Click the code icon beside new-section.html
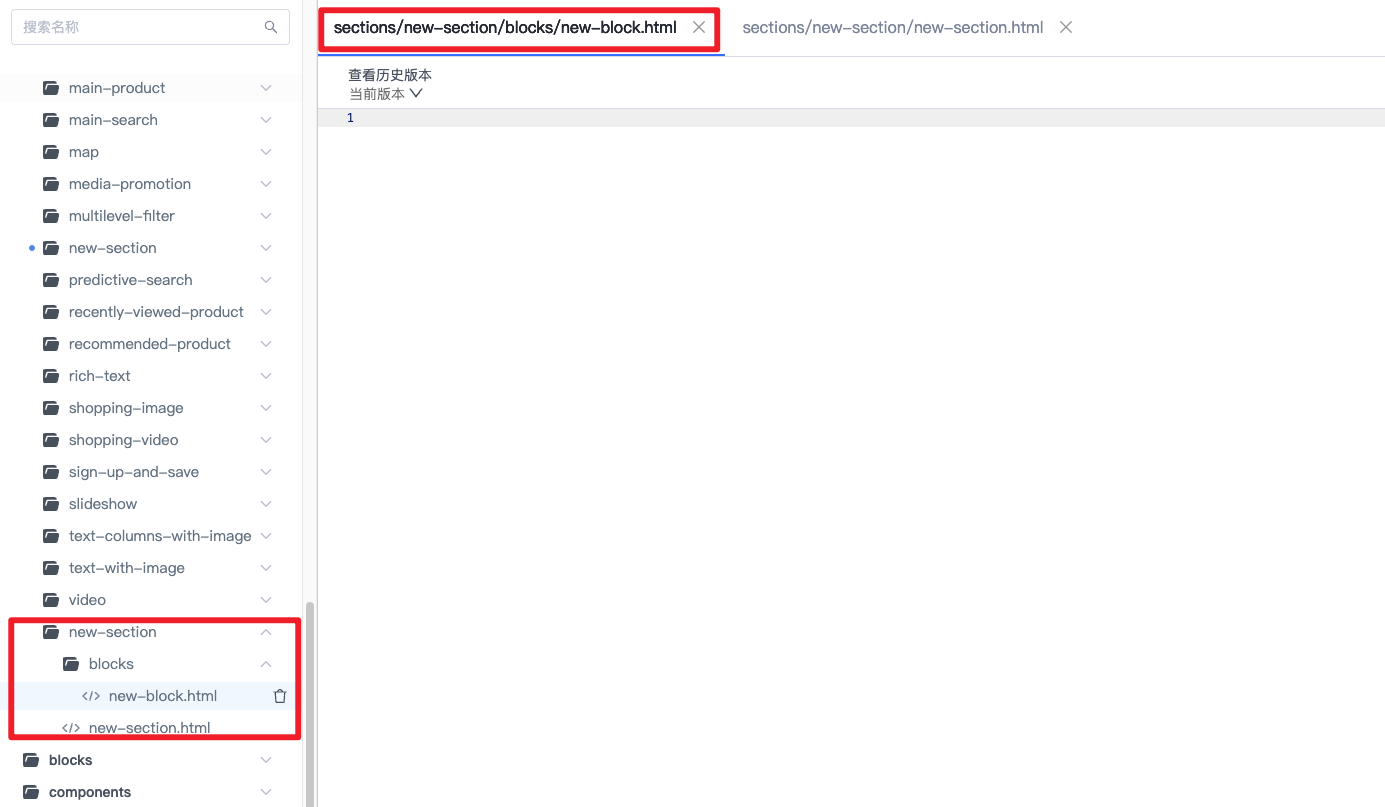Screen dimensions: 1385x807 71,728
